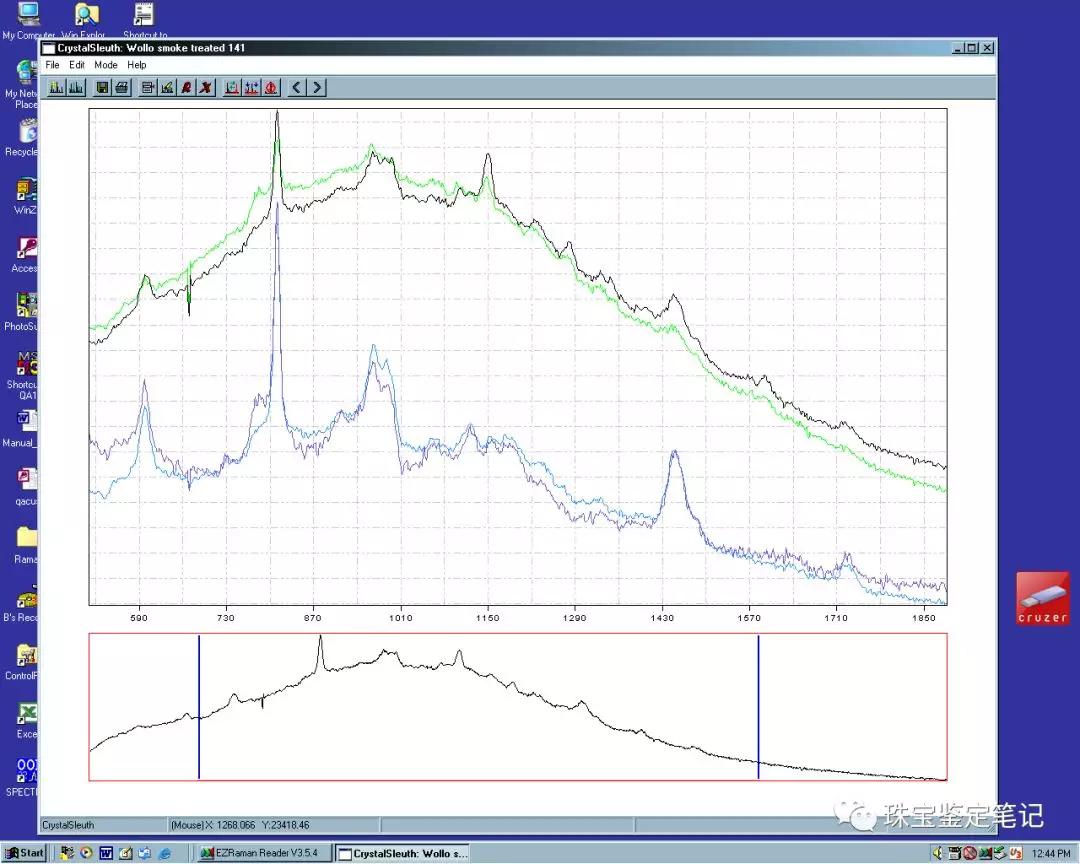Click the pencil-over-spectrum edit icon

coord(167,88)
